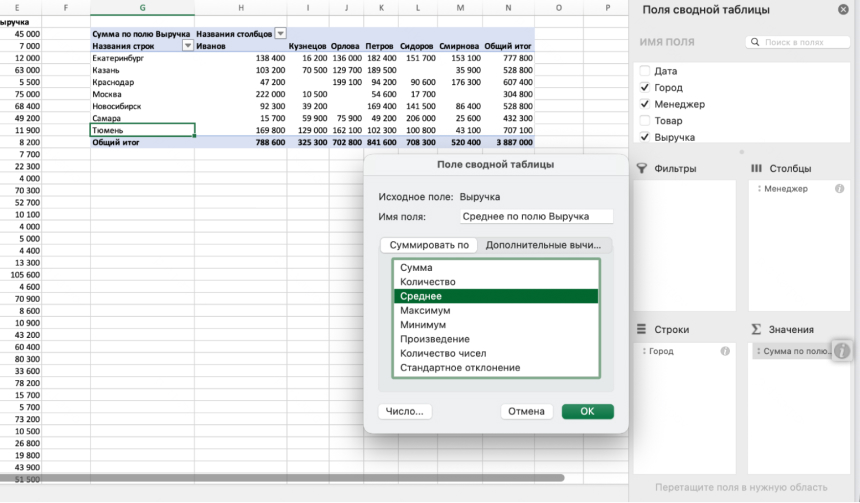Open info for Сумма по полю in Значения

tap(842, 351)
